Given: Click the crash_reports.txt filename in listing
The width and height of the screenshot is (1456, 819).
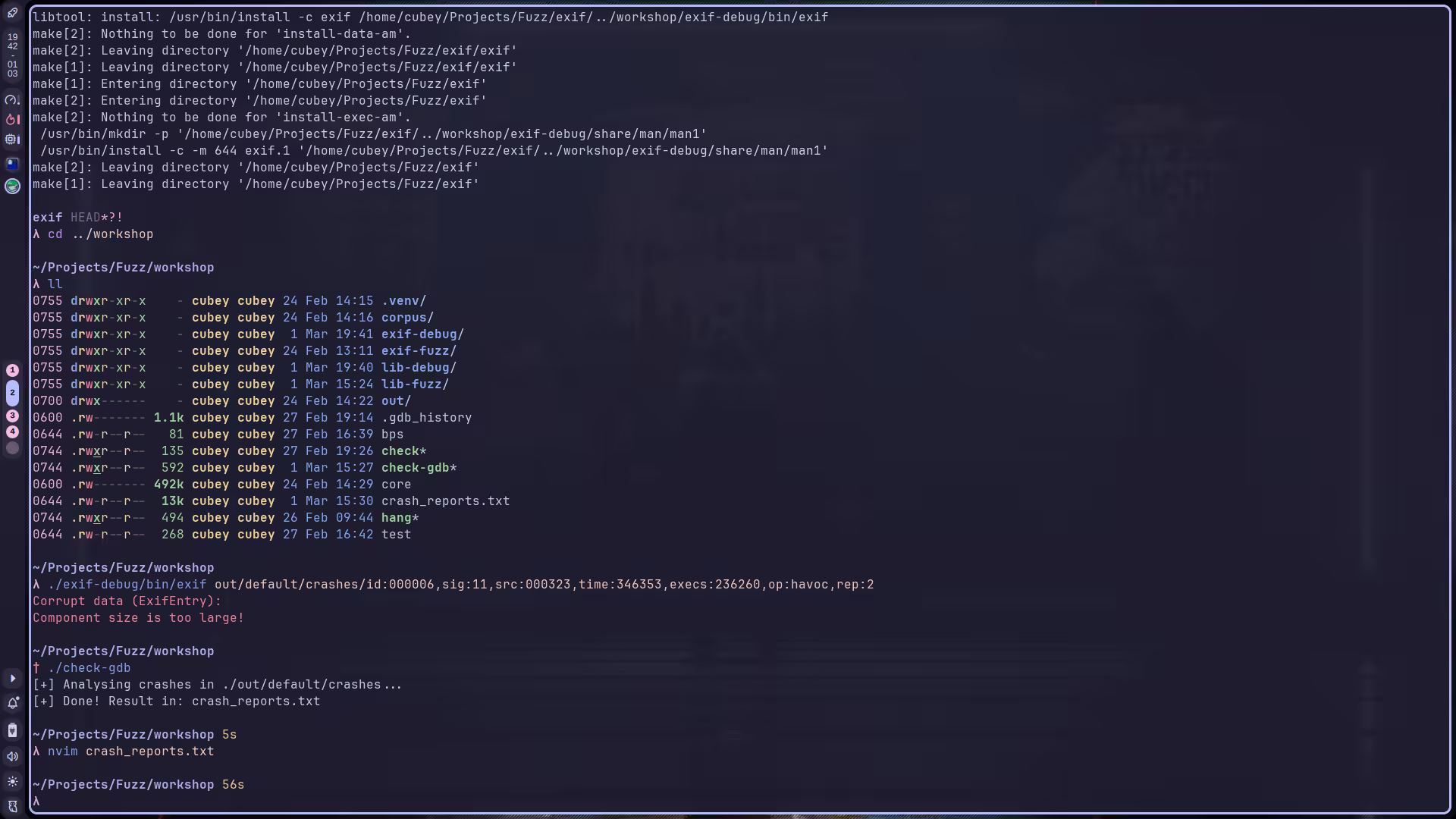Looking at the screenshot, I should point(445,501).
